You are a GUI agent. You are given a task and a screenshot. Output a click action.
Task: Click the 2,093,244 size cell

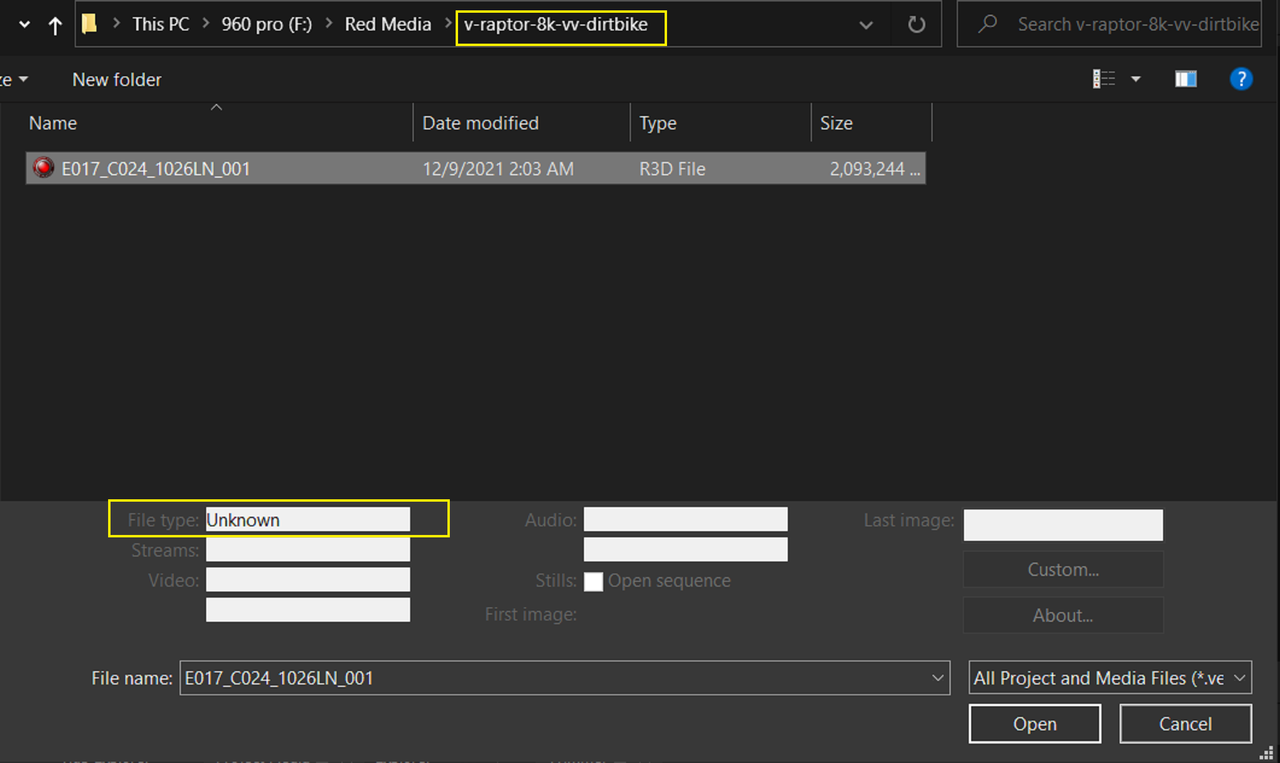click(874, 169)
